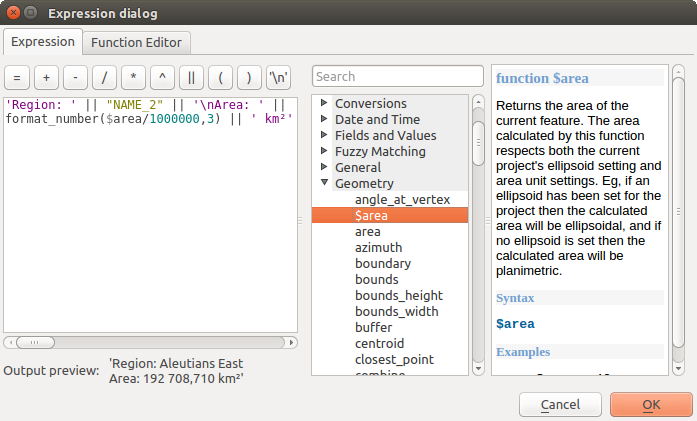
Task: Expand the Conversions function group
Action: (323, 104)
